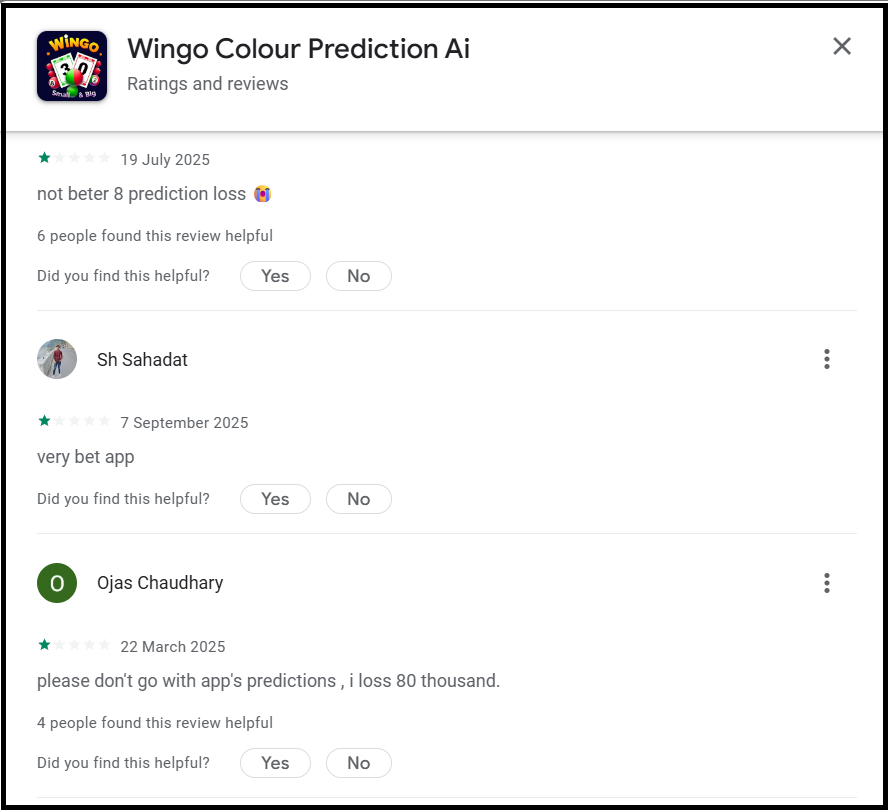Choose Yes on Ojas Chaudhary's review
This screenshot has width=888, height=811.
pos(275,763)
